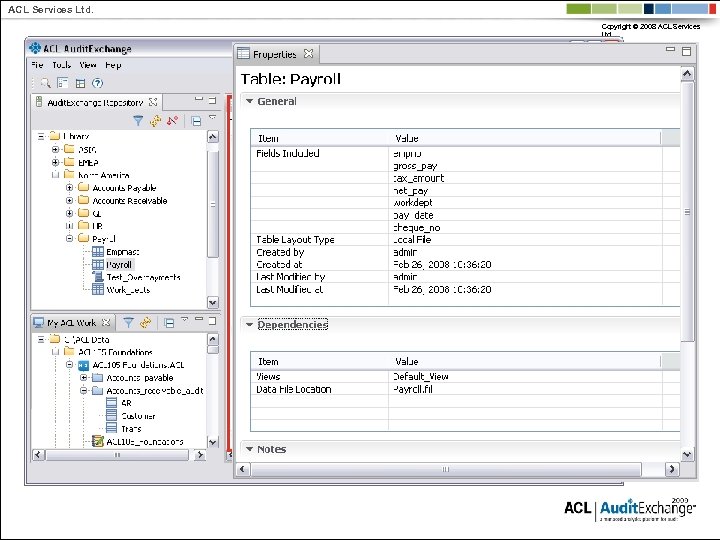Image resolution: width=720 pixels, height=540 pixels.
Task: Click the search magnifier toolbar icon
Action: [45, 83]
